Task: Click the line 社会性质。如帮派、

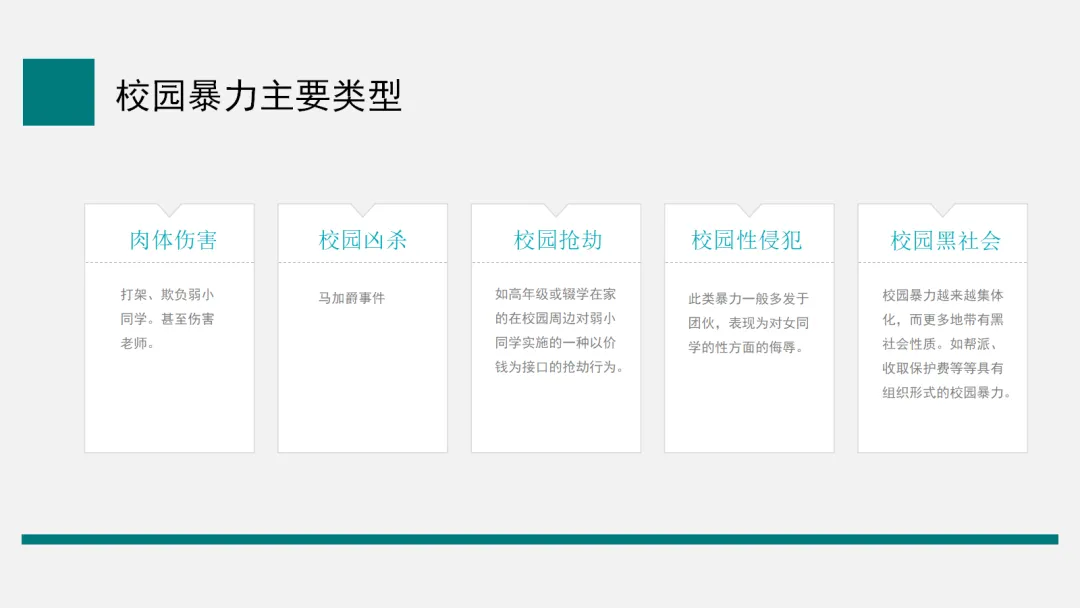Action: tap(940, 344)
